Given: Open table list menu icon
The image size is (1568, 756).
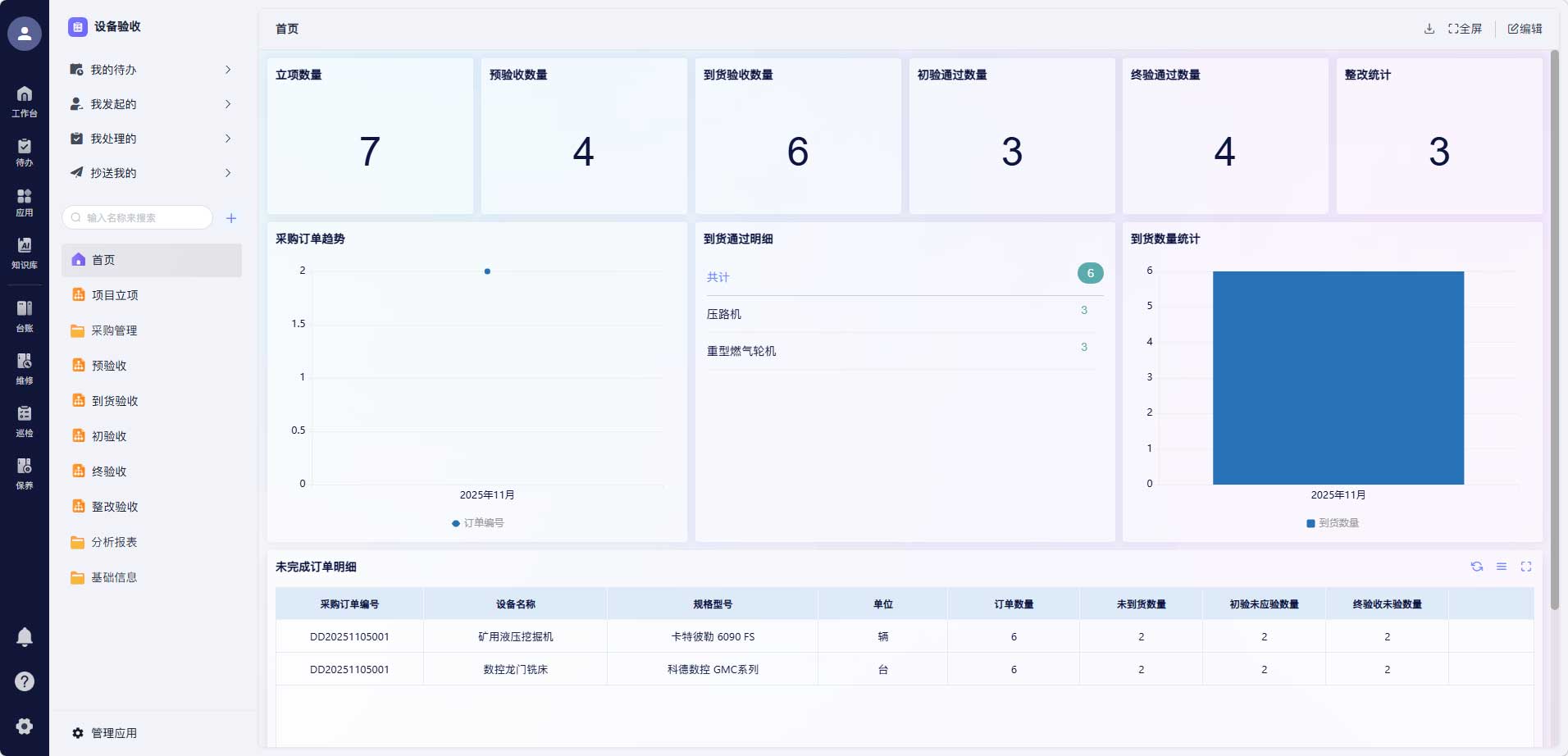Looking at the screenshot, I should tap(1502, 567).
